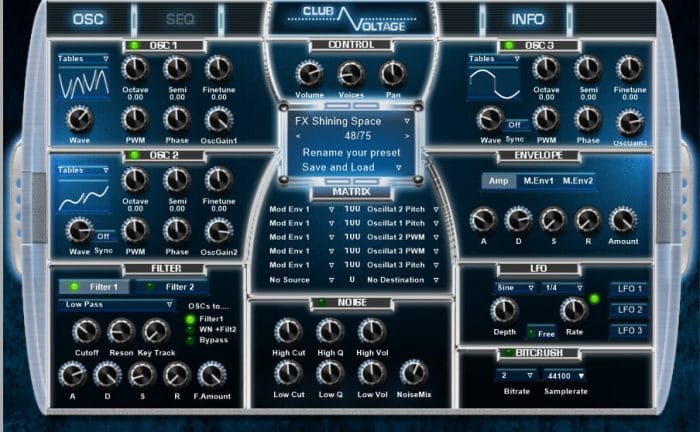700x432 pixels.
Task: Select WN +Filt2 routing option
Action: pyautogui.click(x=191, y=330)
